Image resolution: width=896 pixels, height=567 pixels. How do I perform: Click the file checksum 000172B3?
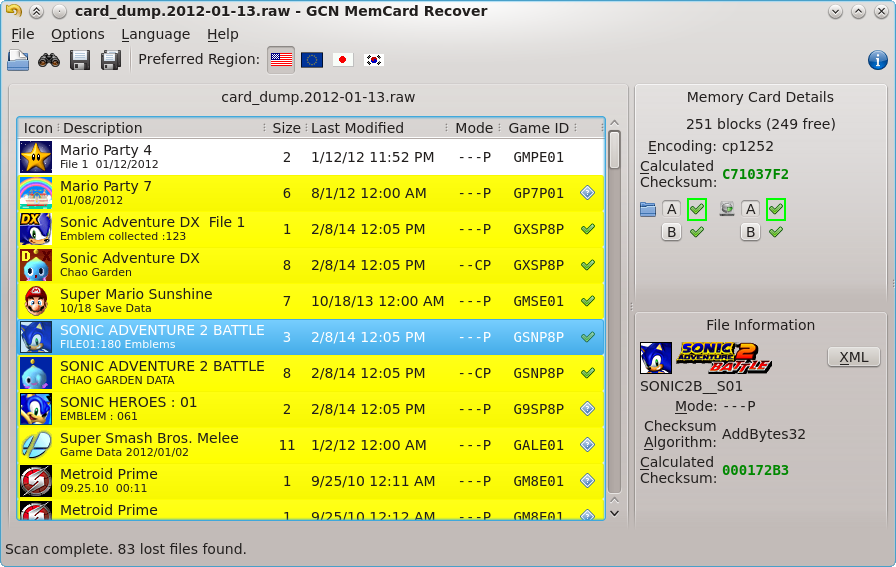click(x=755, y=470)
